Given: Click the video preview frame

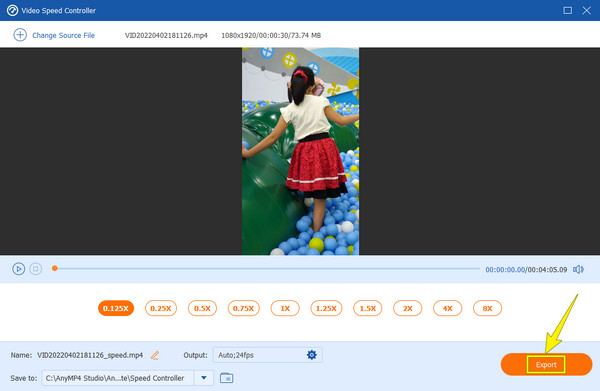Looking at the screenshot, I should (300, 151).
